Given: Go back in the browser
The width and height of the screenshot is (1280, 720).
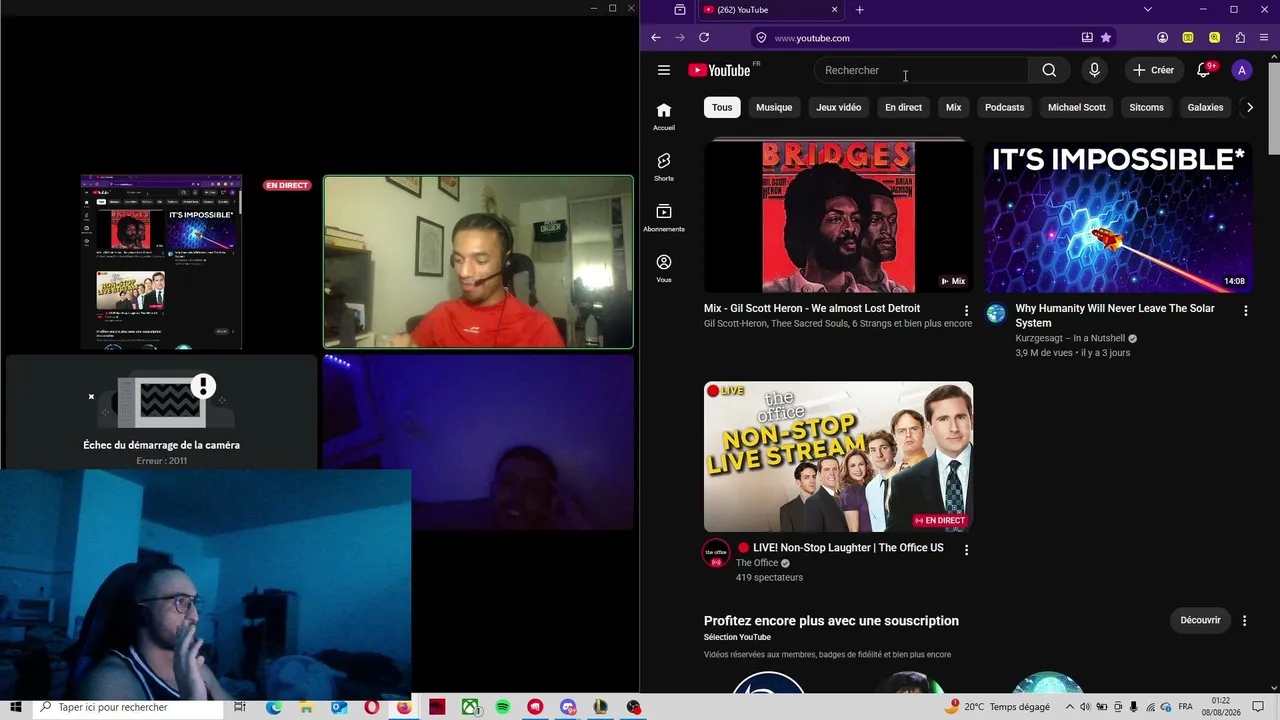Looking at the screenshot, I should (x=656, y=38).
